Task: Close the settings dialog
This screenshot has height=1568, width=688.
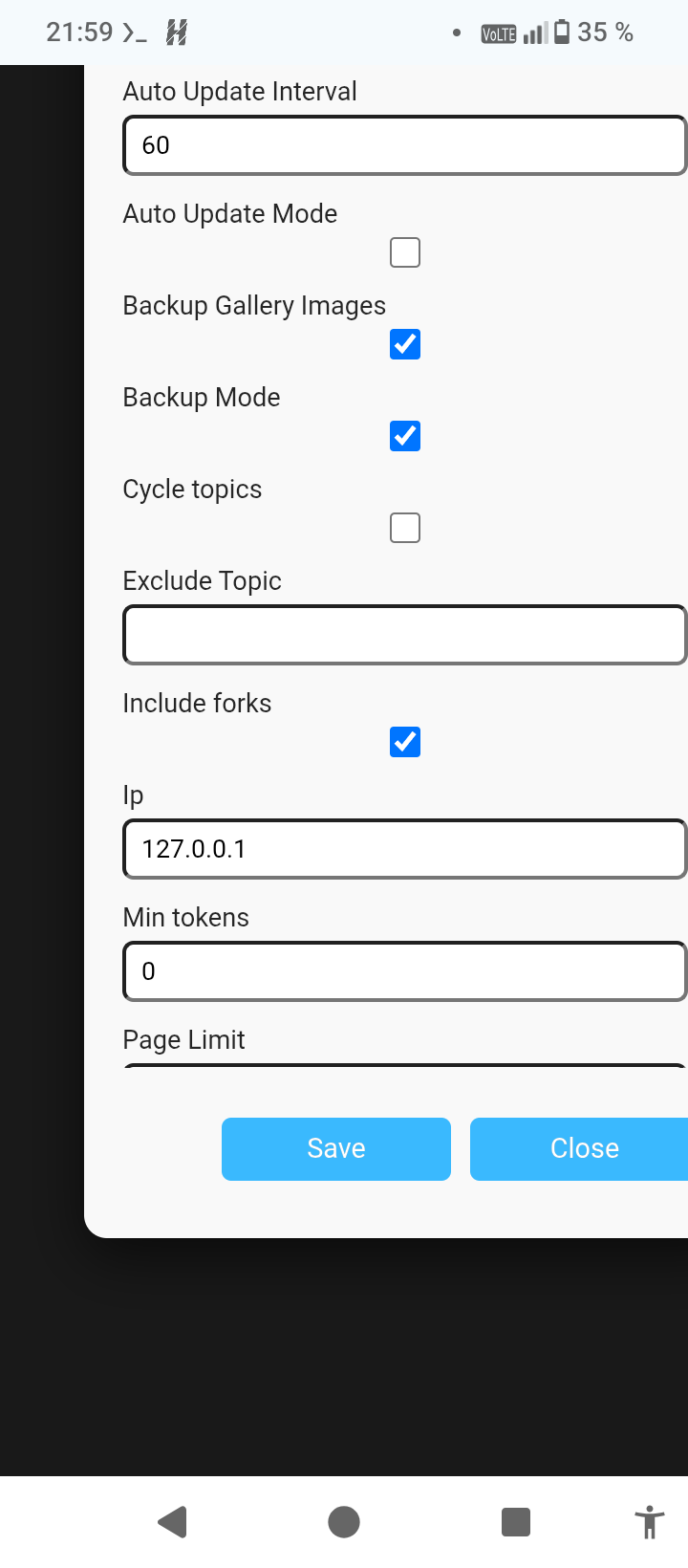Action: pyautogui.click(x=579, y=1149)
